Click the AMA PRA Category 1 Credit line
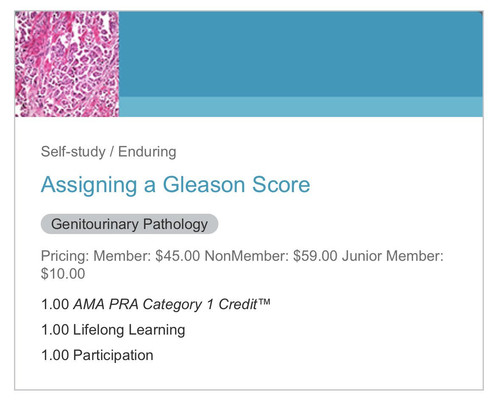 [155, 304]
